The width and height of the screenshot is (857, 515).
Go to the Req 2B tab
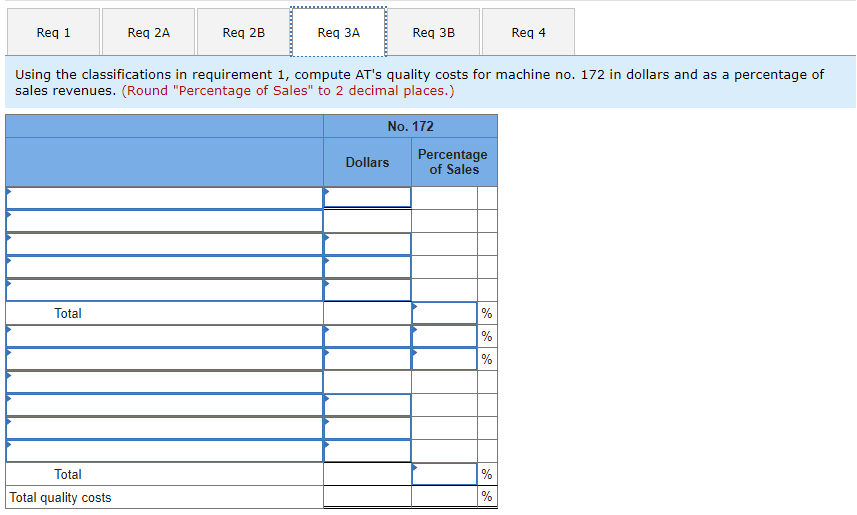coord(244,32)
